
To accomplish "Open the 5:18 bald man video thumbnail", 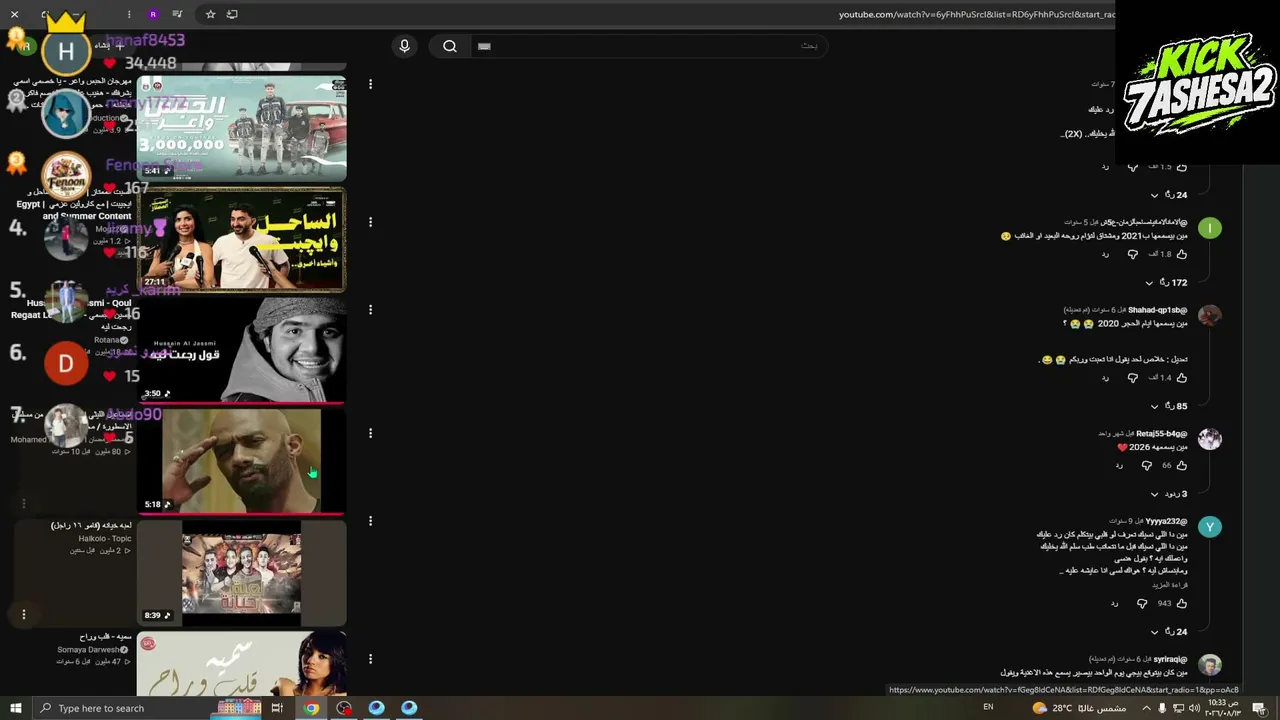I will [241, 461].
